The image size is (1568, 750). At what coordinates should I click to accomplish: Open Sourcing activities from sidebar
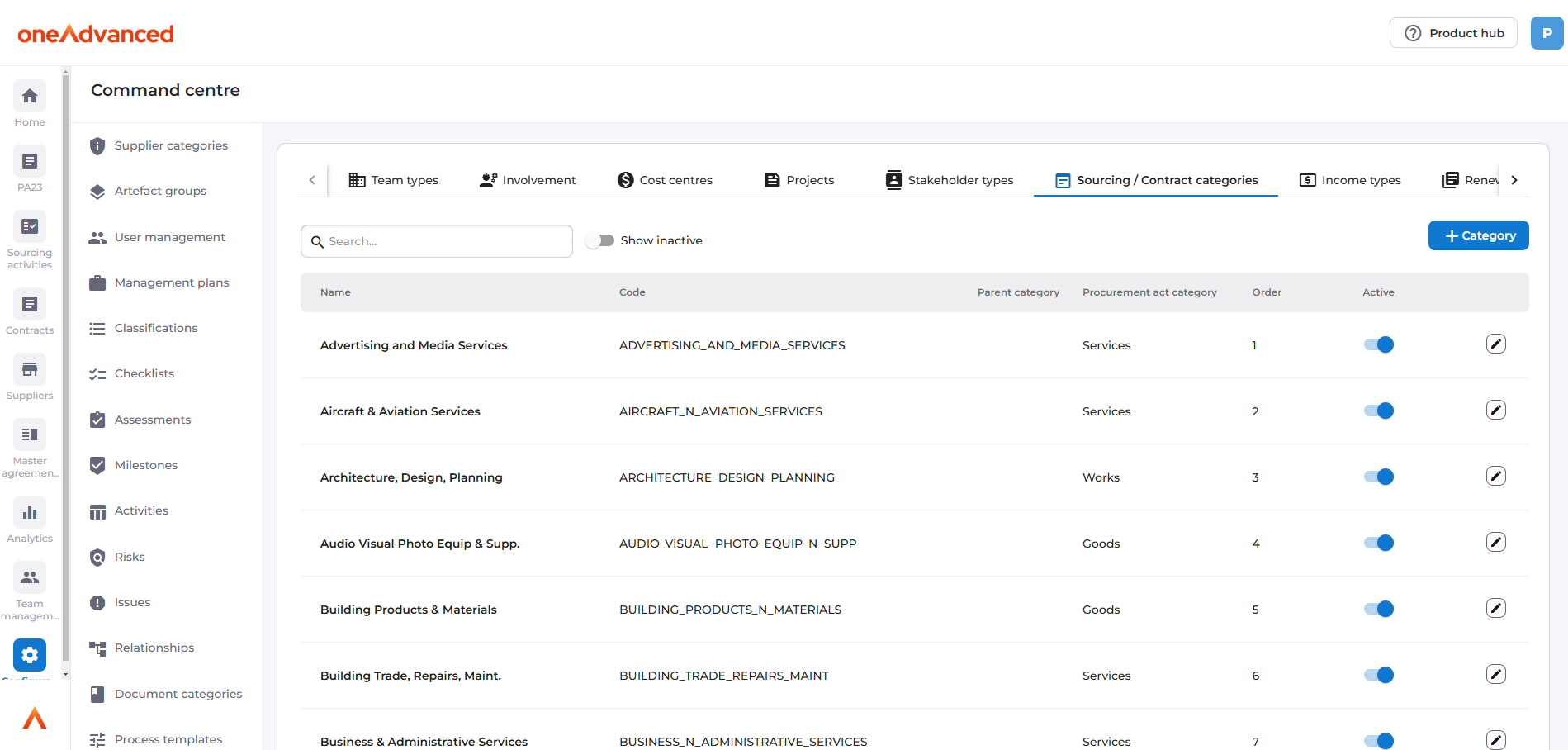[x=30, y=227]
